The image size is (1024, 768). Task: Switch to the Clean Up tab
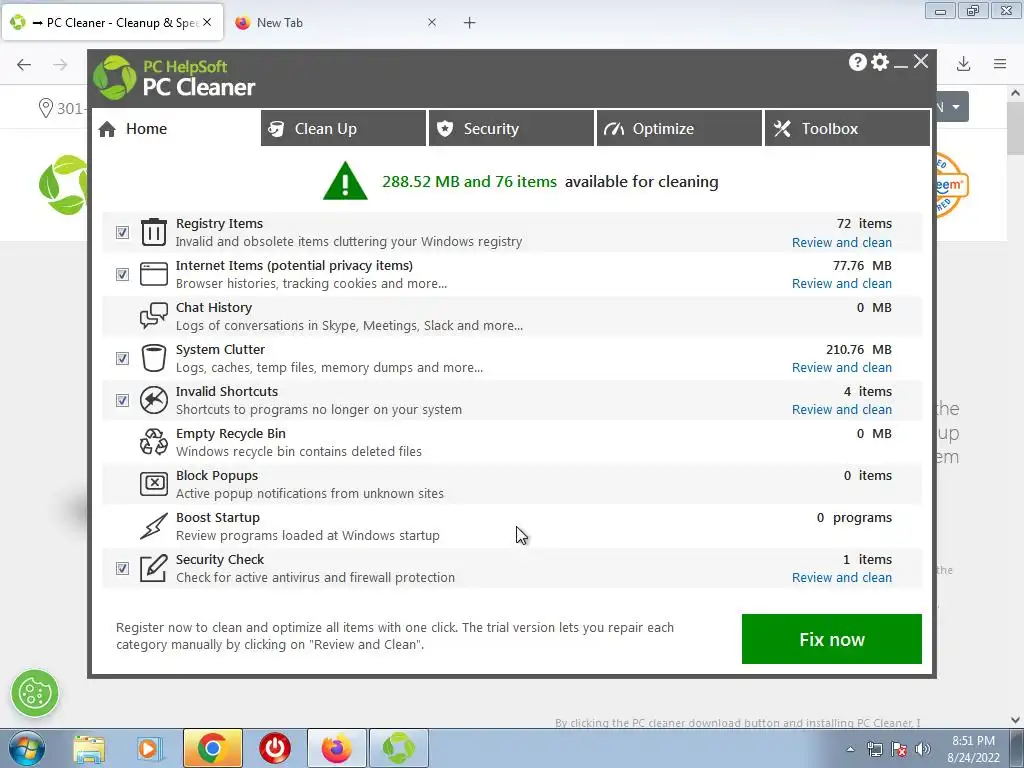click(343, 129)
